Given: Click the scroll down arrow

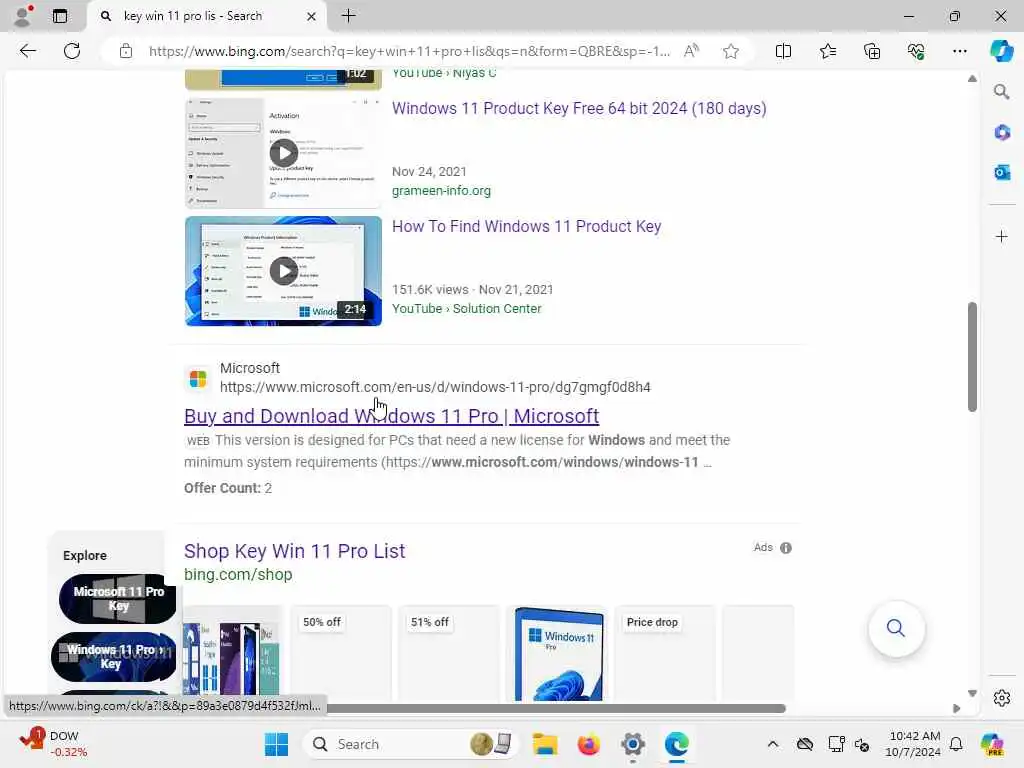Looking at the screenshot, I should point(972,694).
